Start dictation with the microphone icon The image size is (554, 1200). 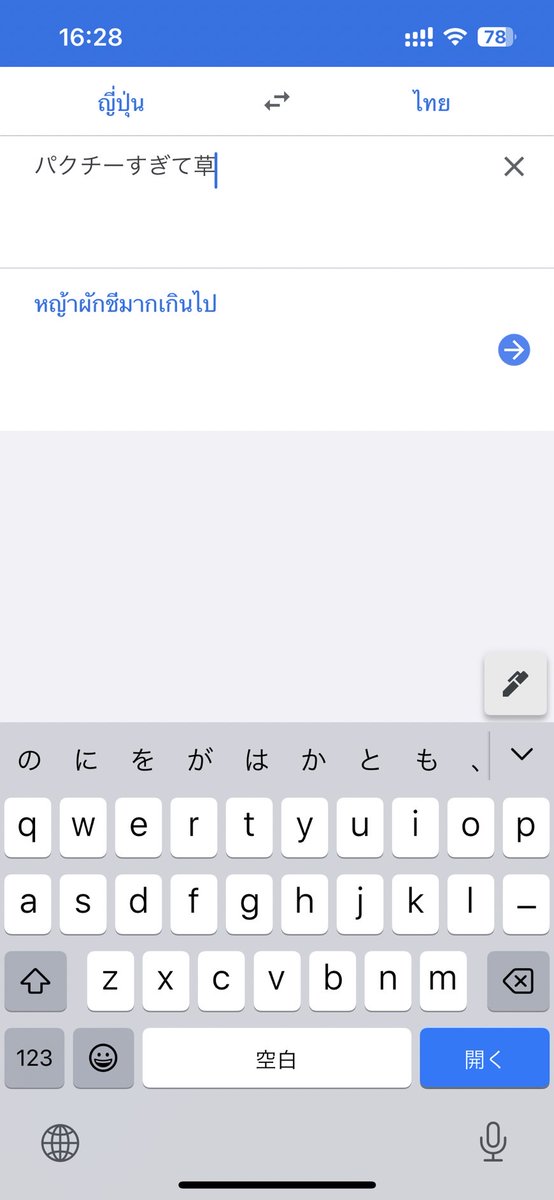pos(492,1141)
